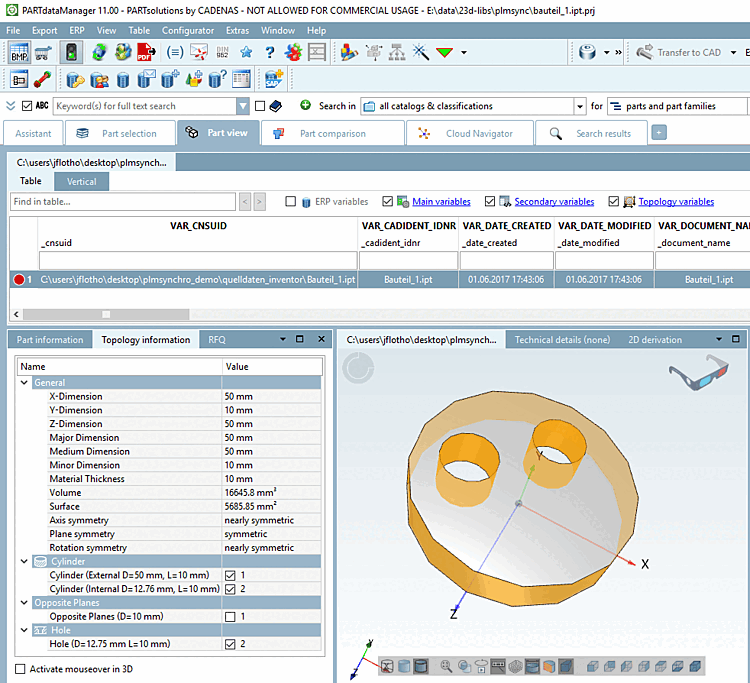Click the magnifier zoom icon in 3D toolbar

[448, 666]
